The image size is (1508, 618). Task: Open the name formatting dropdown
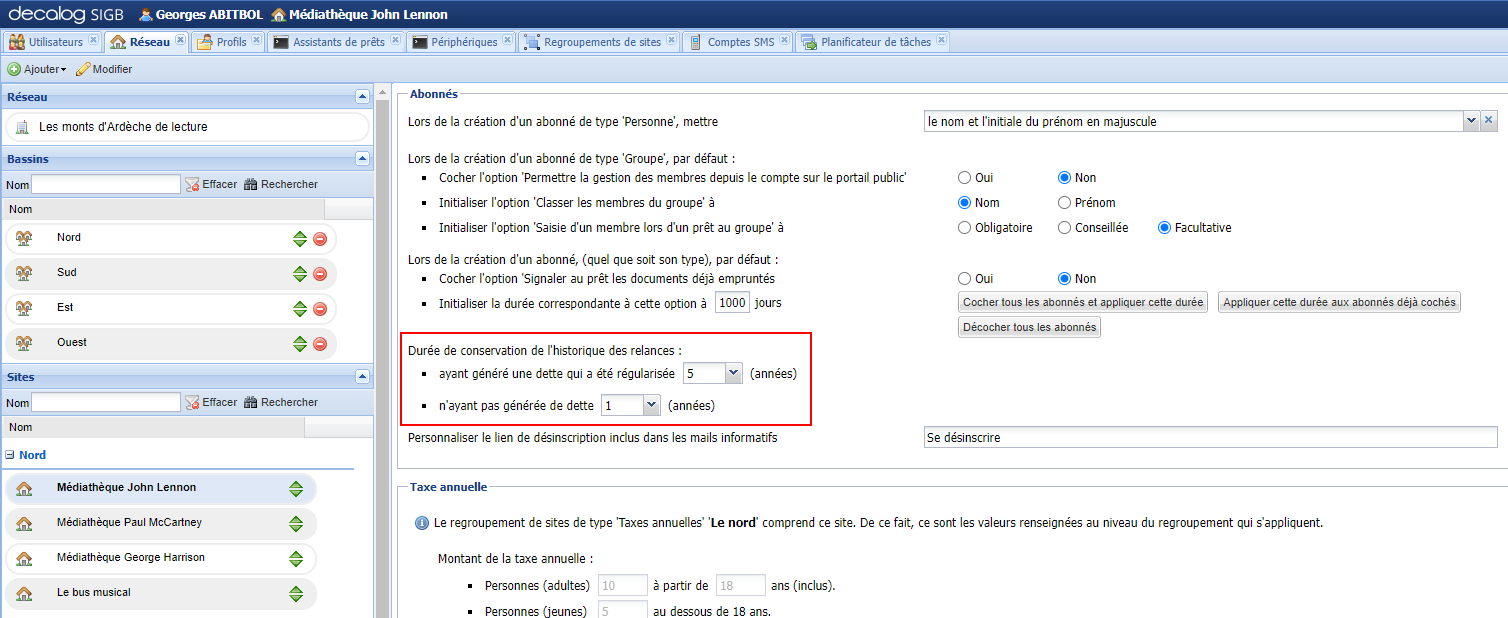pyautogui.click(x=1471, y=120)
